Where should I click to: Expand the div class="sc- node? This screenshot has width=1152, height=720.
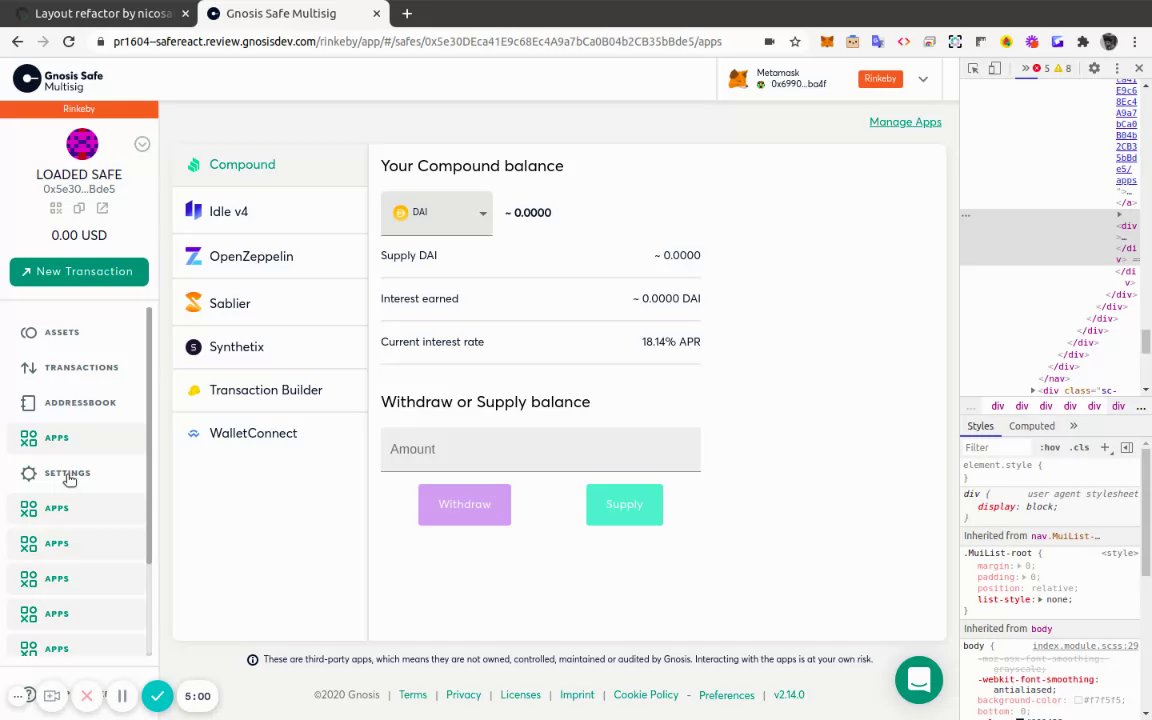[1033, 391]
